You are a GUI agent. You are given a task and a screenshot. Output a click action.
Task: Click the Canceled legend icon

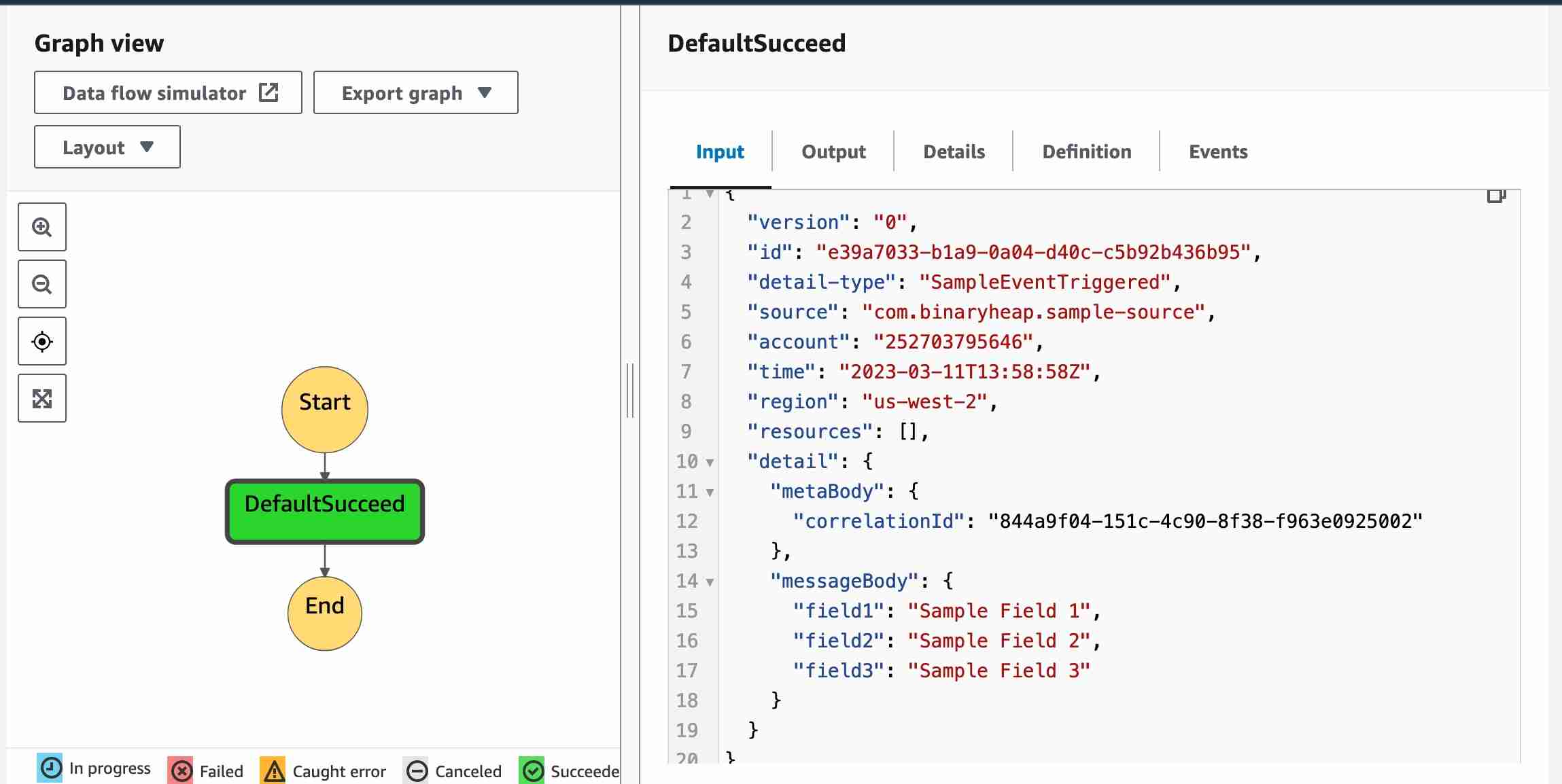click(416, 771)
